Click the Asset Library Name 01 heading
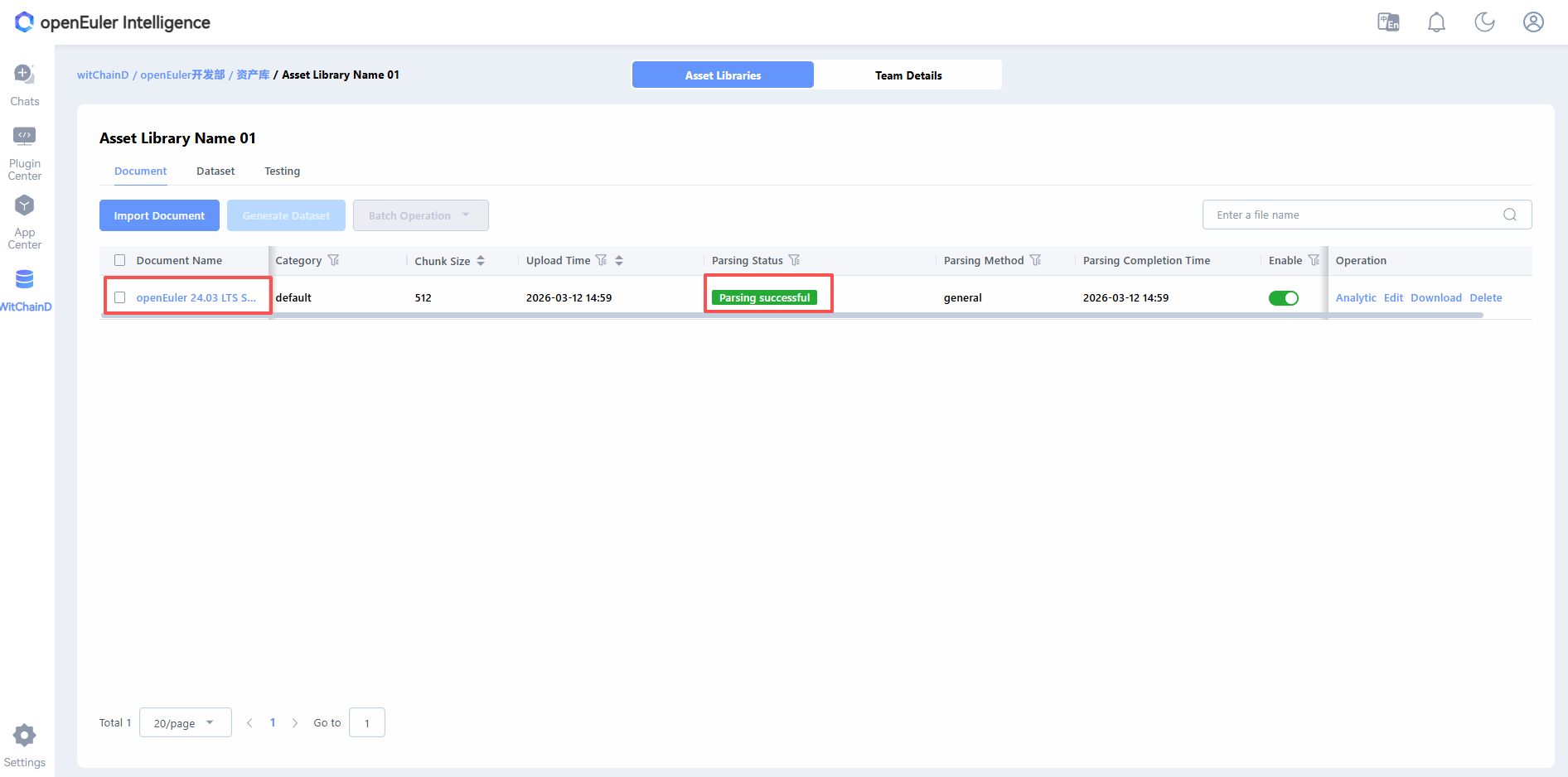The width and height of the screenshot is (1568, 777). coord(177,138)
